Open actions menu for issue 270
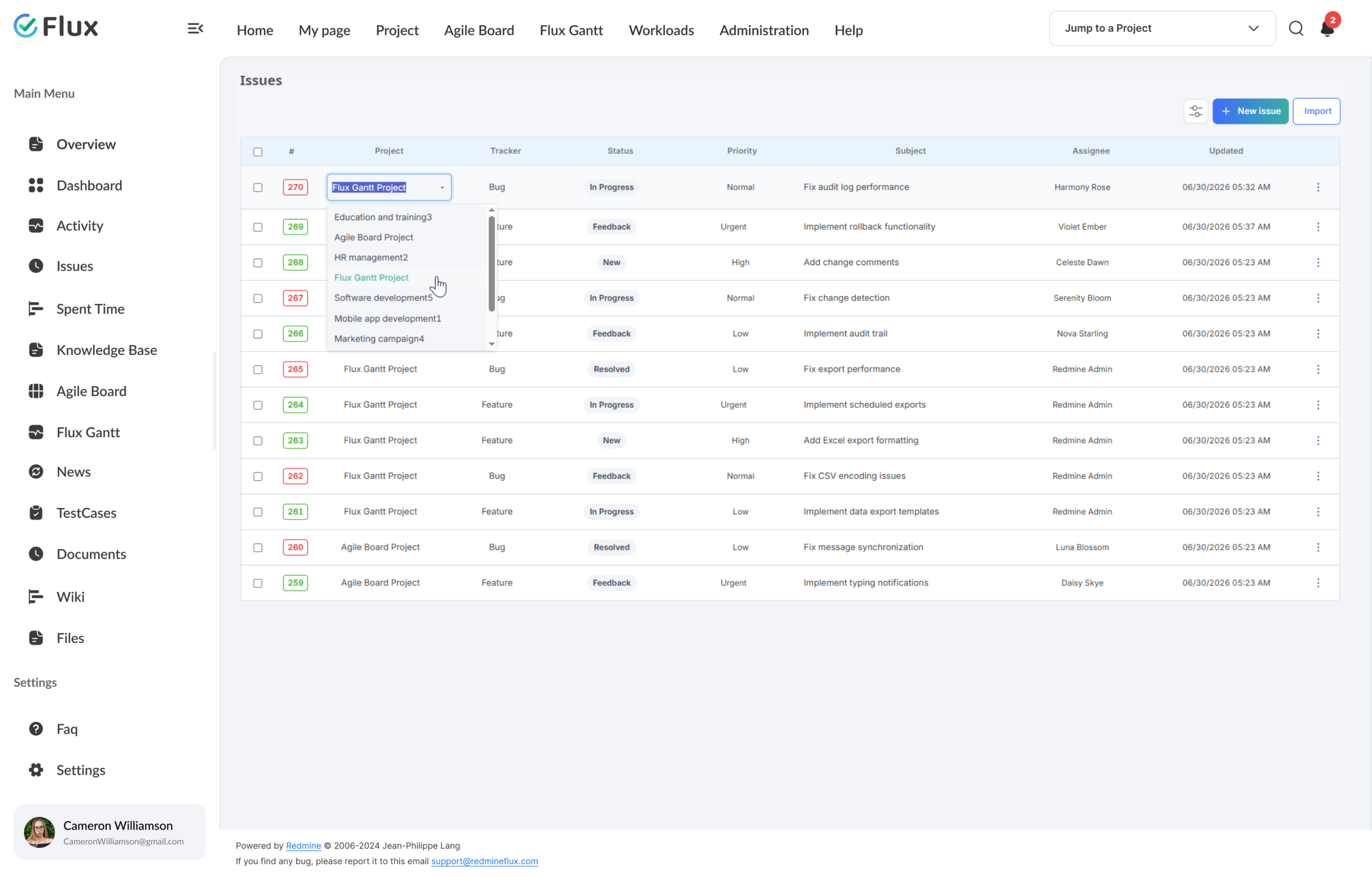 pos(1317,188)
